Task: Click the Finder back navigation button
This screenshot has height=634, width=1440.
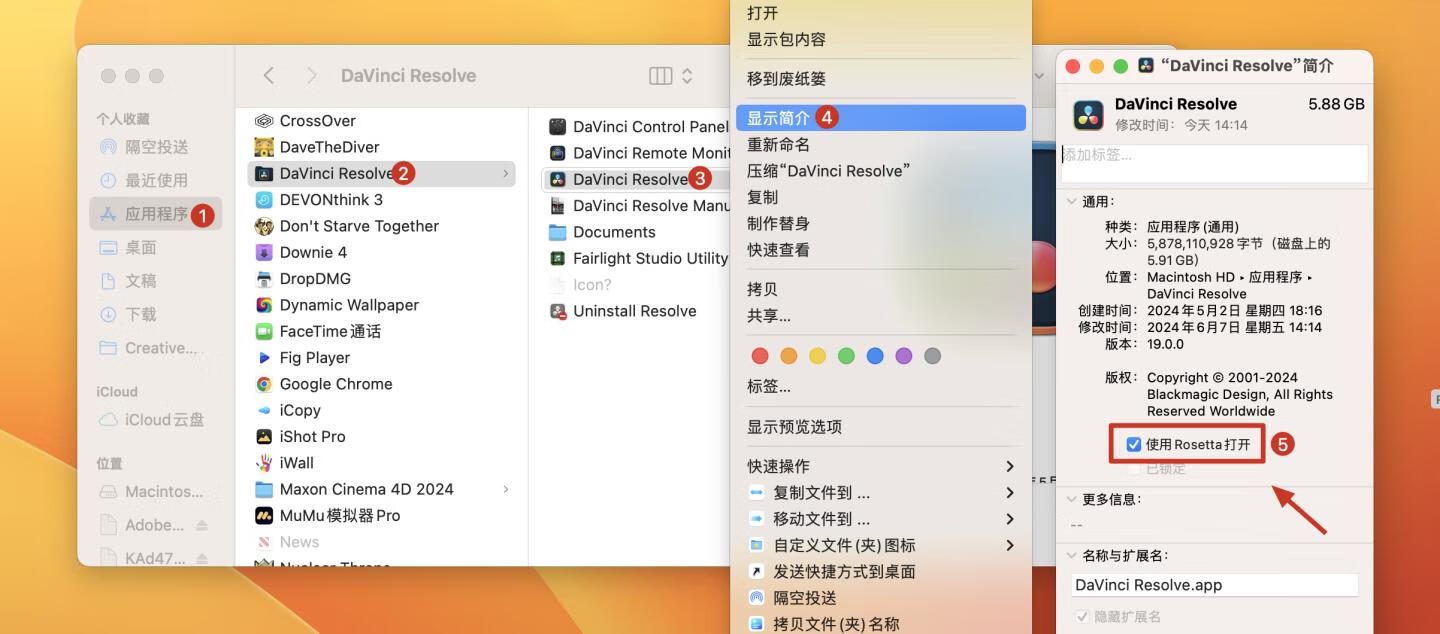Action: (x=268, y=76)
